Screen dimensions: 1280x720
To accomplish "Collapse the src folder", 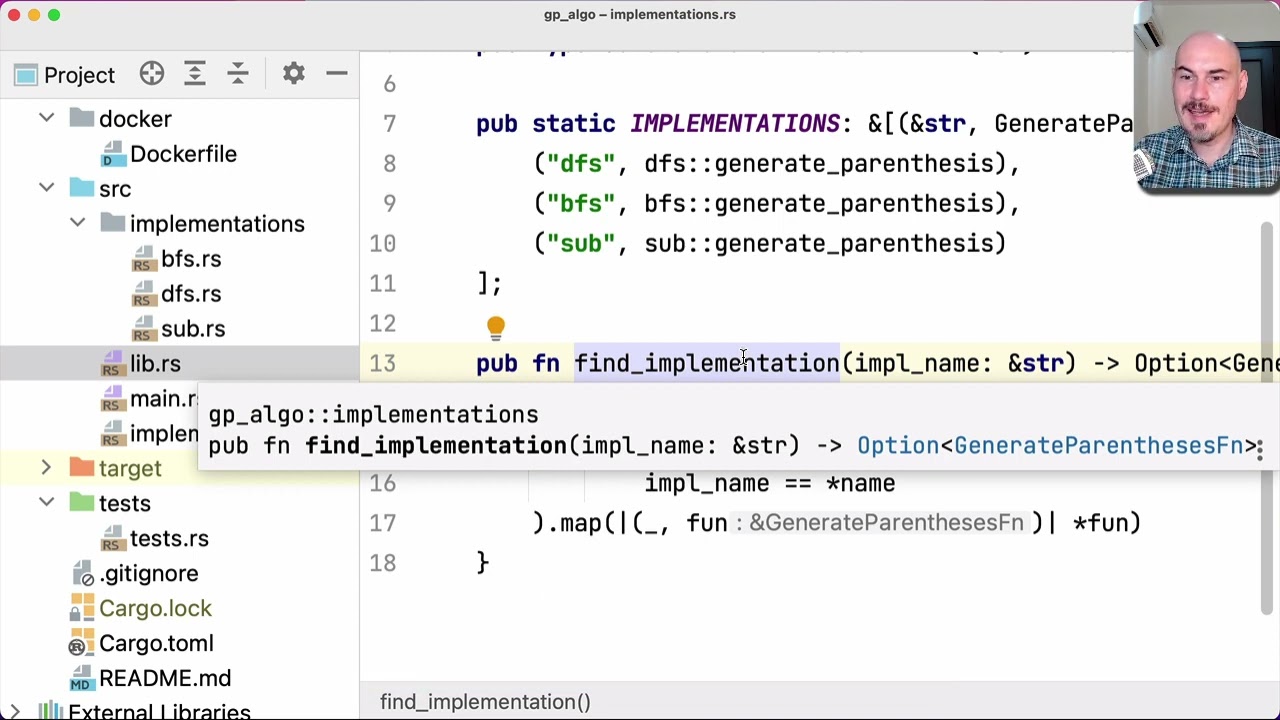I will 47,189.
